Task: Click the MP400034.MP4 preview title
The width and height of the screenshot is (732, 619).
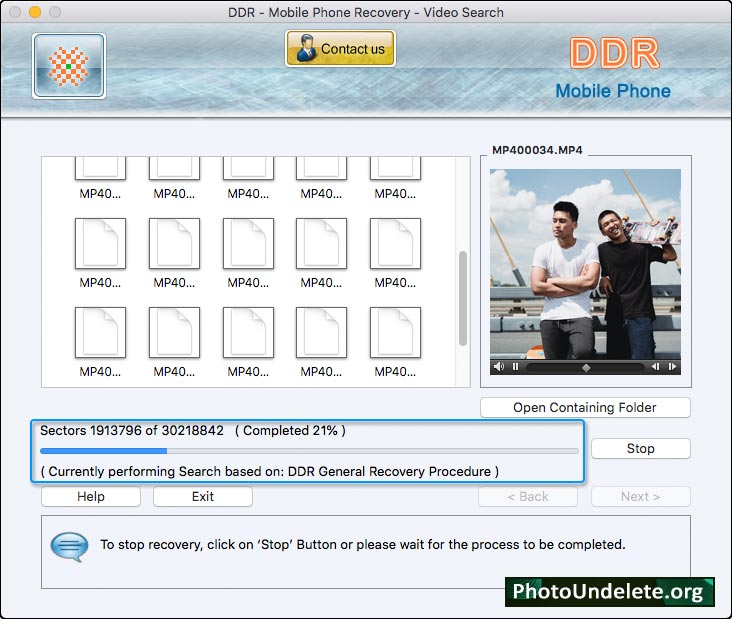Action: pos(537,150)
